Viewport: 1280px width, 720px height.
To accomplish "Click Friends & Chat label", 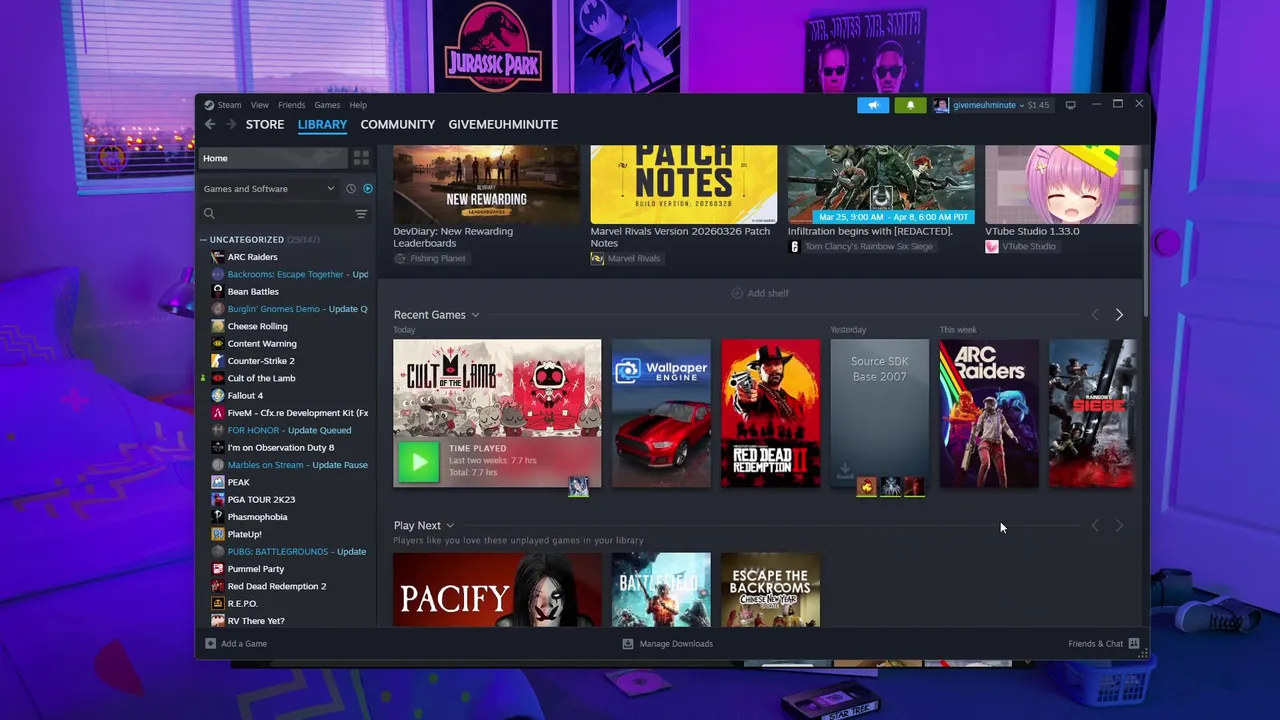I will tap(1096, 644).
